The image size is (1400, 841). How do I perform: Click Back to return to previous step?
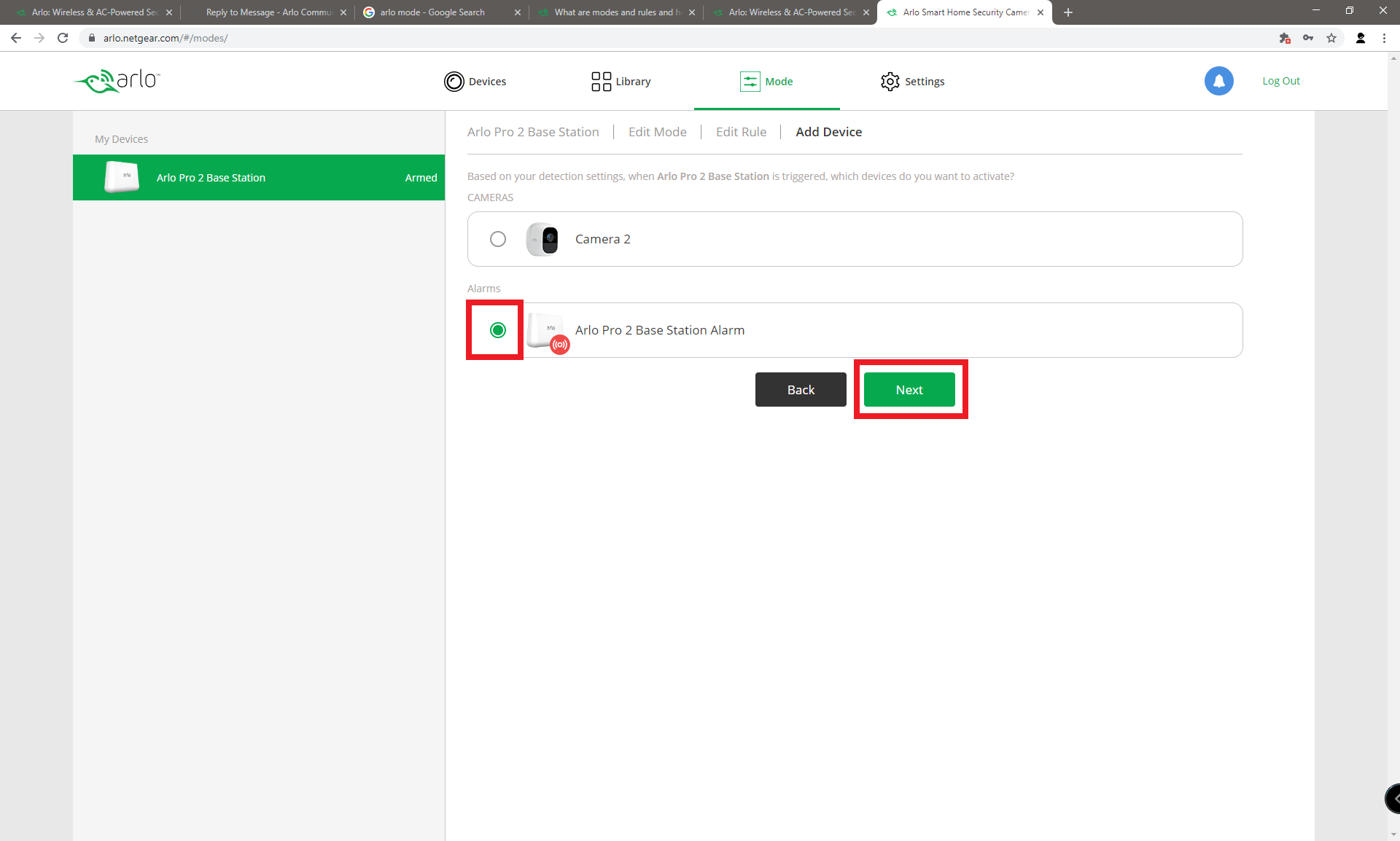pyautogui.click(x=801, y=389)
